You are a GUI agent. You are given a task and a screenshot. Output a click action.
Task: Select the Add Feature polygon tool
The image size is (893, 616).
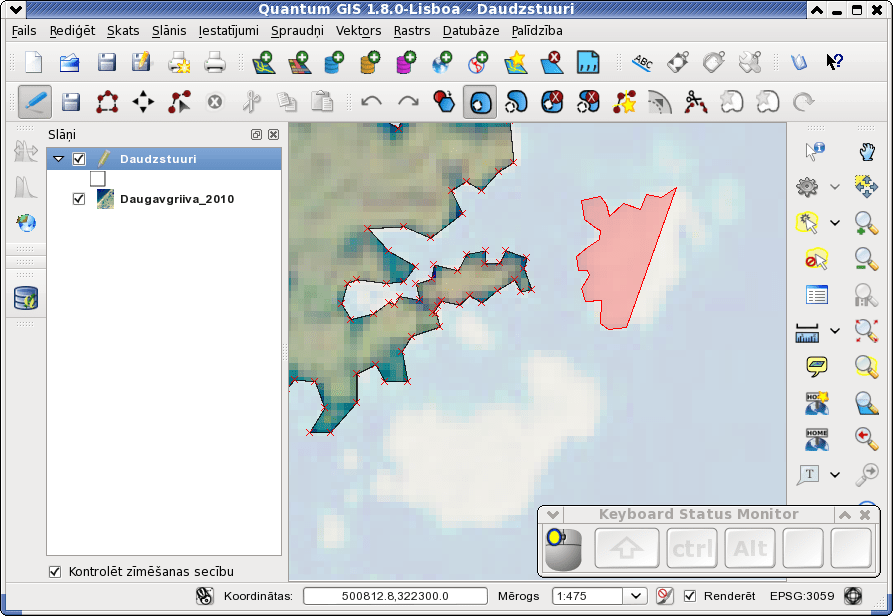pyautogui.click(x=107, y=102)
